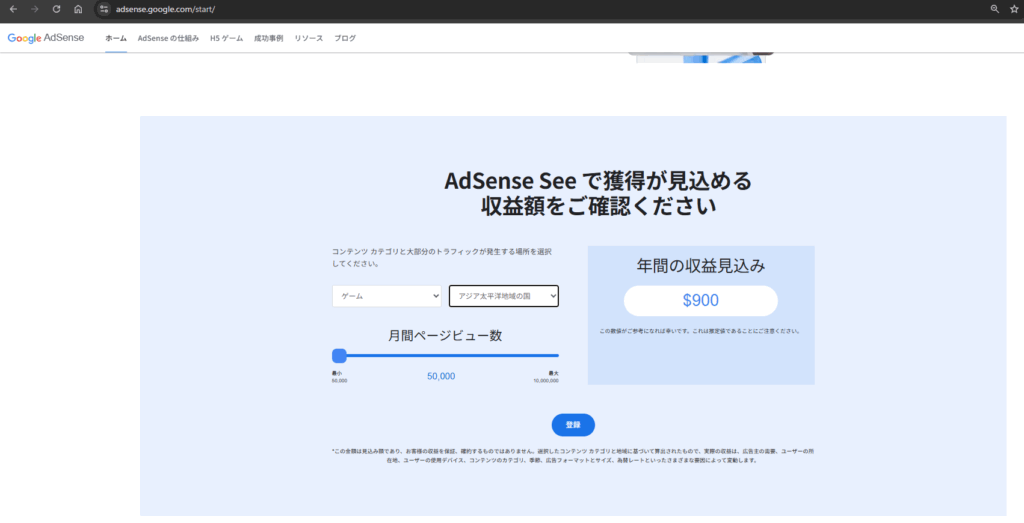
Task: Open the 成功事例 menu item
Action: pos(268,39)
